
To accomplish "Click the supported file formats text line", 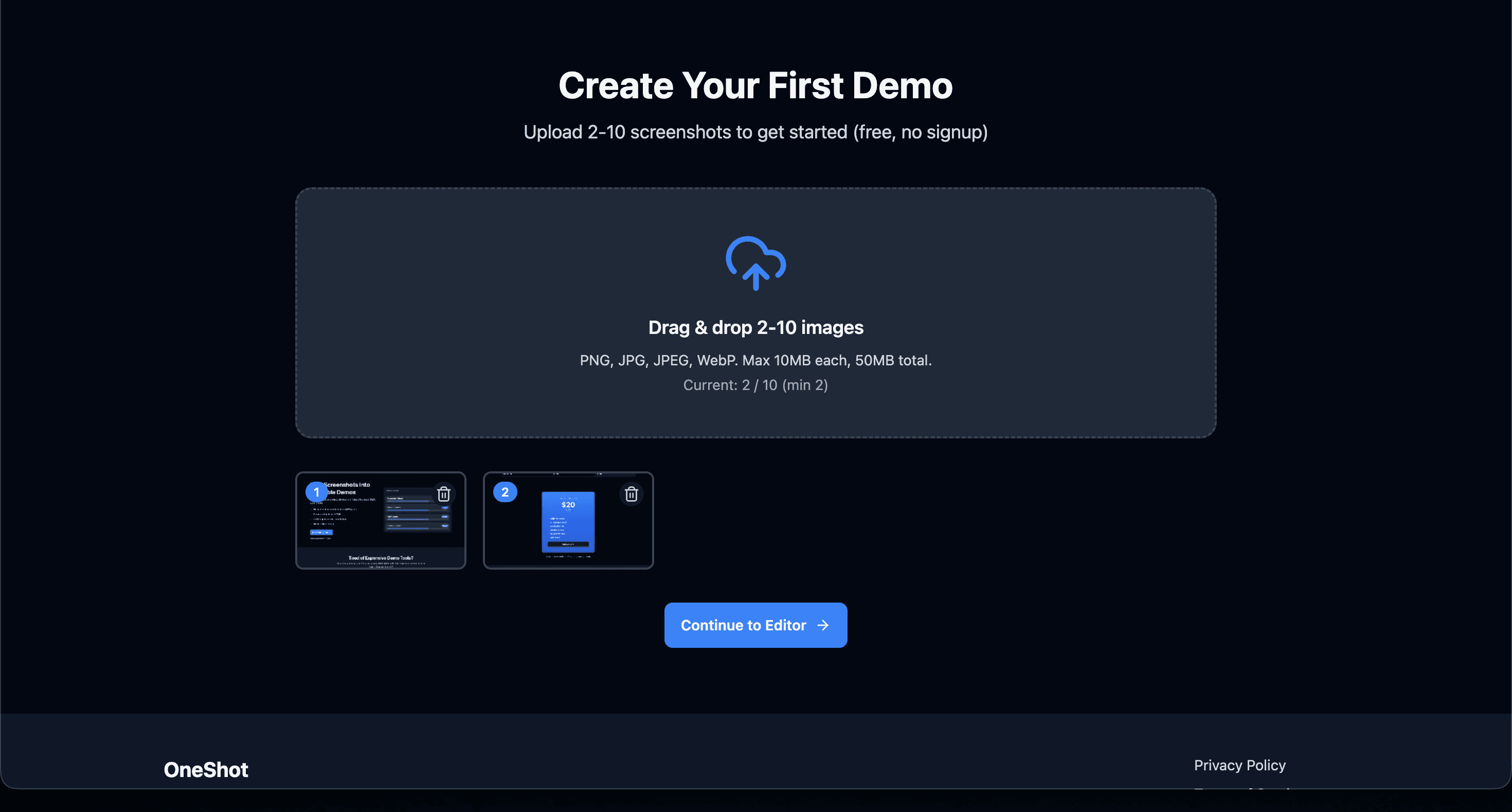I will 755,360.
